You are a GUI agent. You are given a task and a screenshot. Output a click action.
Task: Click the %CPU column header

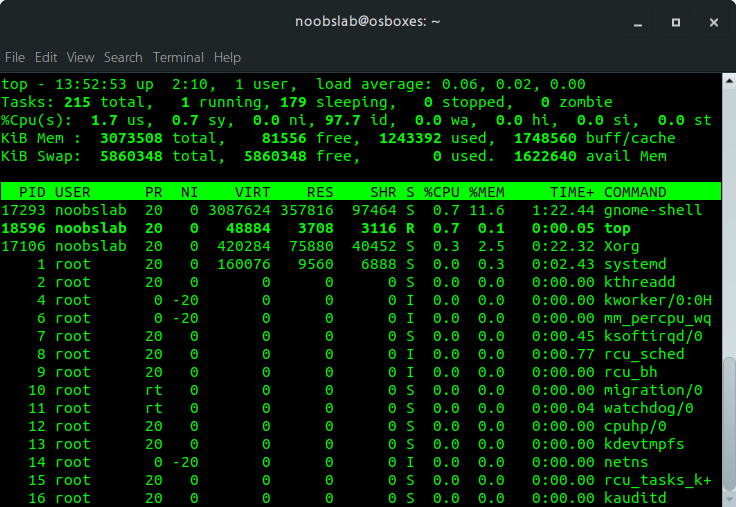(442, 192)
